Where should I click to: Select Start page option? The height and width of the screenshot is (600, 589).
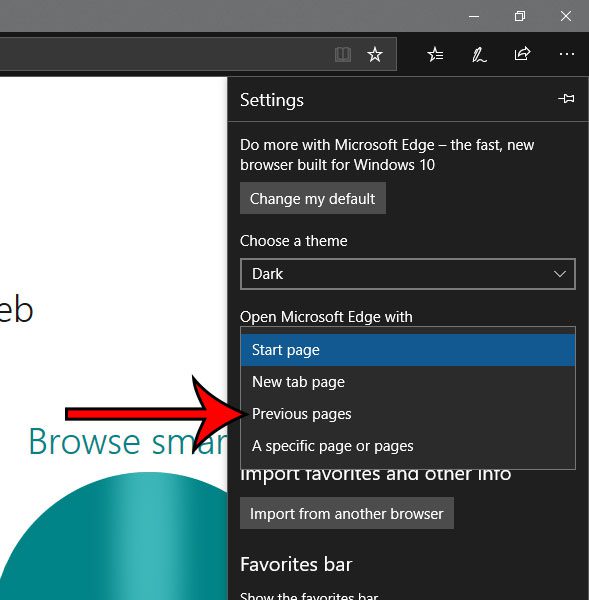click(408, 350)
